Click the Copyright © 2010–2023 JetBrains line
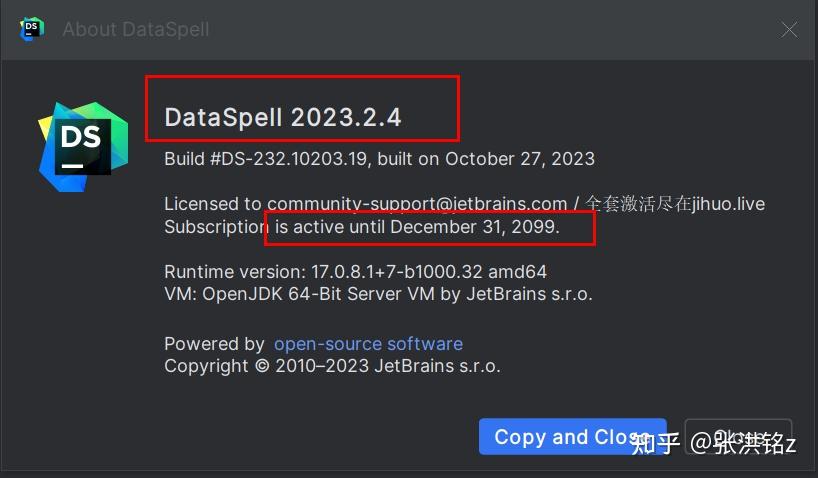This screenshot has width=818, height=478. click(332, 366)
